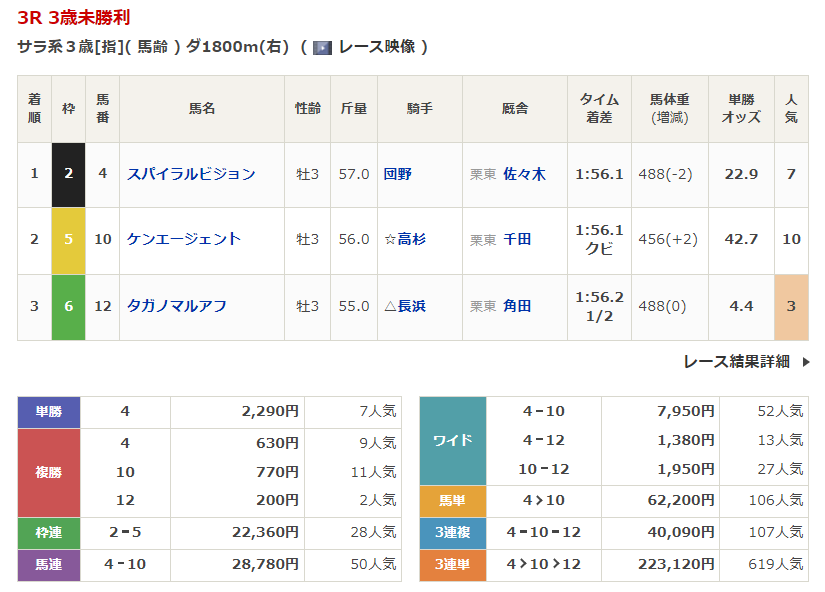Open horse スパイラルビジョン profile link

pos(191,174)
